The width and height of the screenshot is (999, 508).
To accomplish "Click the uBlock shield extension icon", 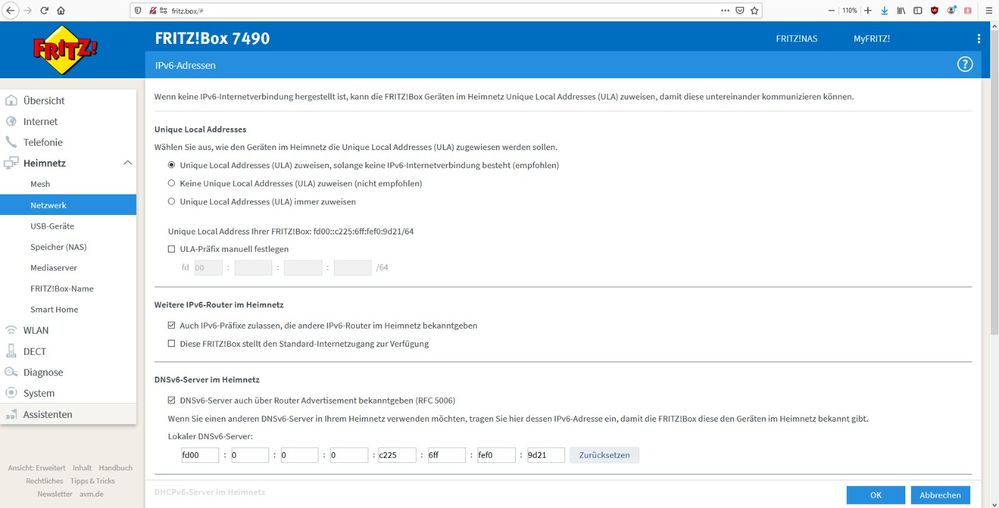I will [935, 11].
